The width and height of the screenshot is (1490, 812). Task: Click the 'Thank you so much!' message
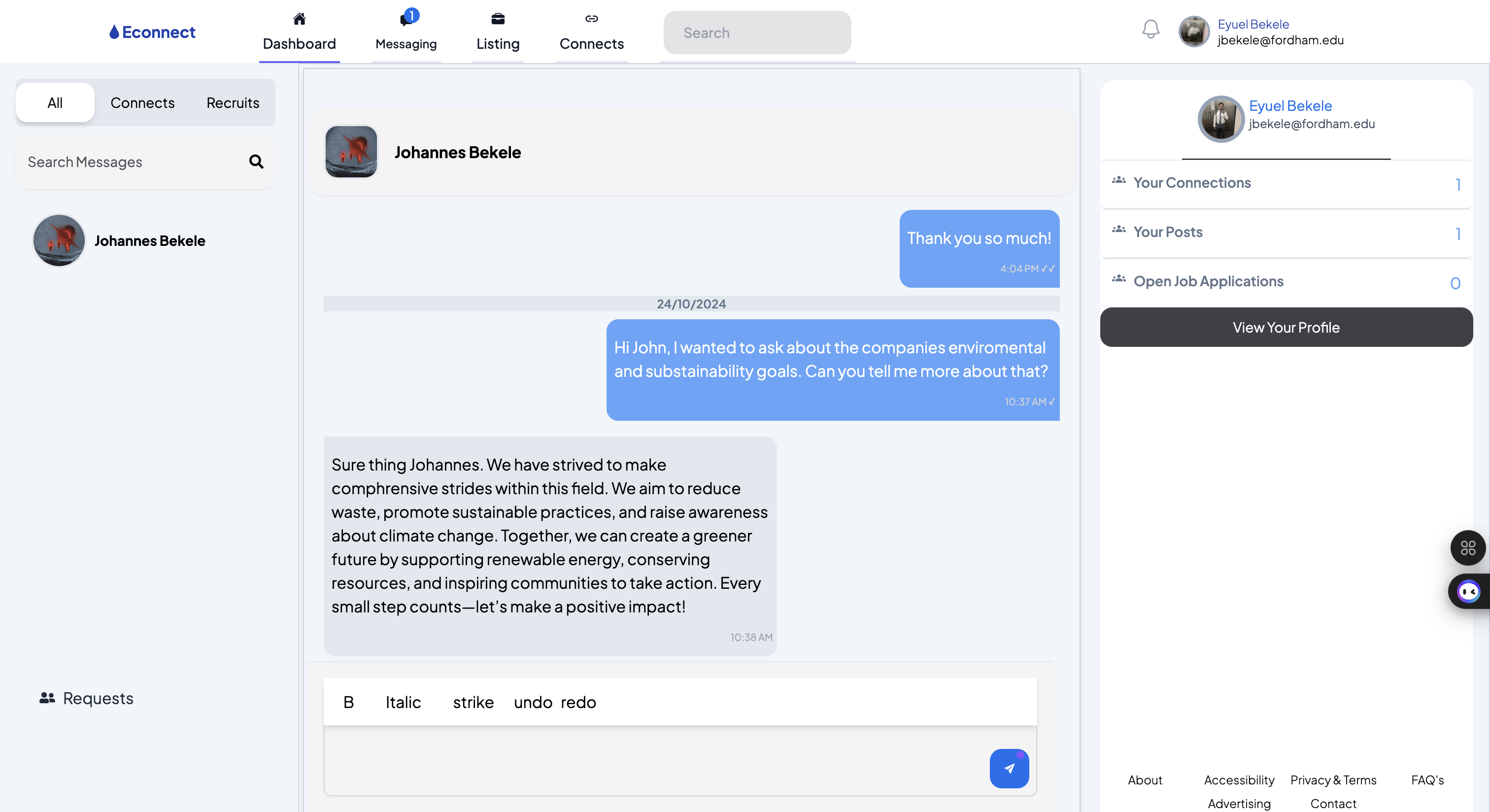[x=979, y=248]
